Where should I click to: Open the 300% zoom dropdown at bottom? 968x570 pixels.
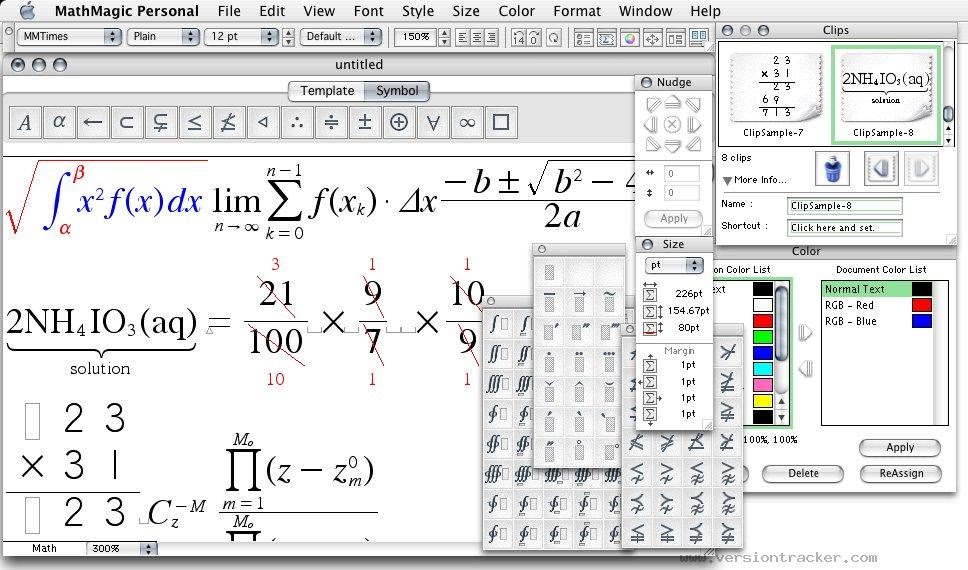click(122, 548)
